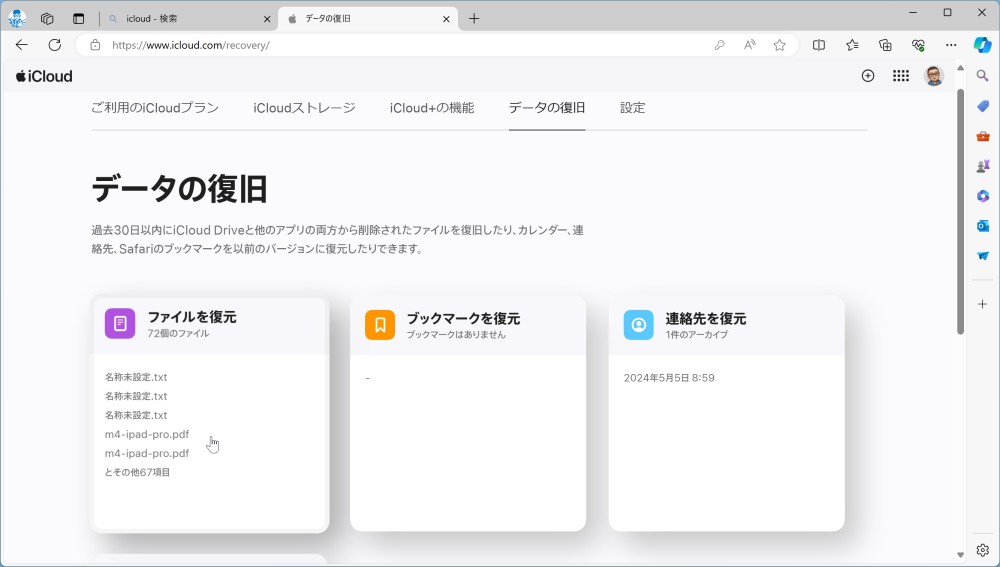Click the iCloud logo
Screen dimensions: 1000x567
point(44,76)
